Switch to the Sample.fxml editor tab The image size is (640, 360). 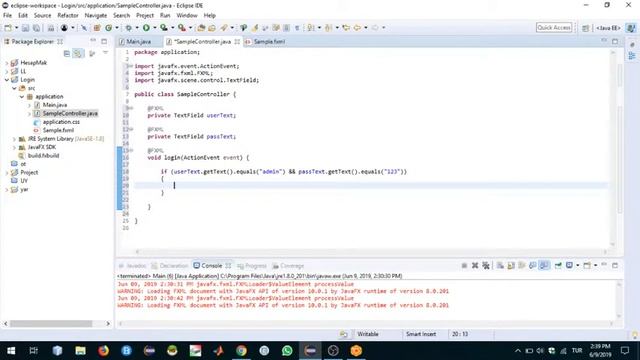tap(269, 42)
